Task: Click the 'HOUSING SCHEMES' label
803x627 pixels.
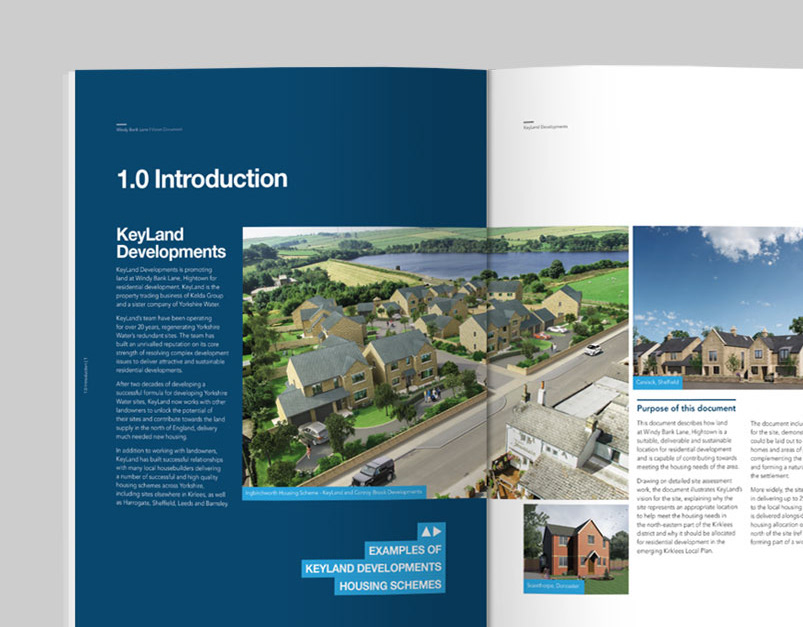Action: tap(390, 586)
